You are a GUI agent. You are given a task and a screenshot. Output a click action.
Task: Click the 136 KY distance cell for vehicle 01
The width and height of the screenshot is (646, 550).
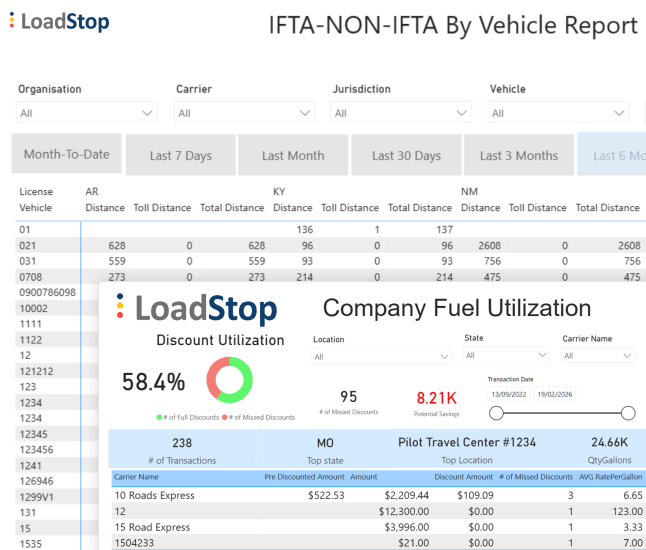click(305, 229)
